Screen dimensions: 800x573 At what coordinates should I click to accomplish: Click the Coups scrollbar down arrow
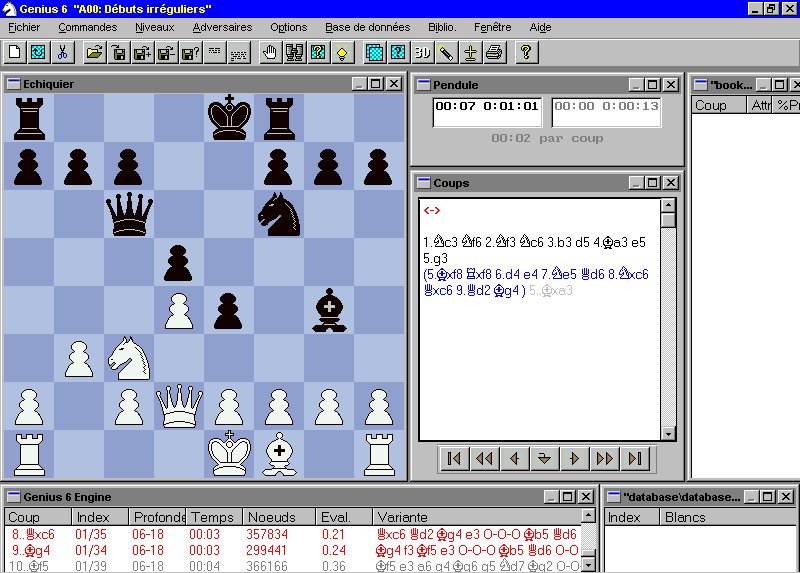click(668, 434)
